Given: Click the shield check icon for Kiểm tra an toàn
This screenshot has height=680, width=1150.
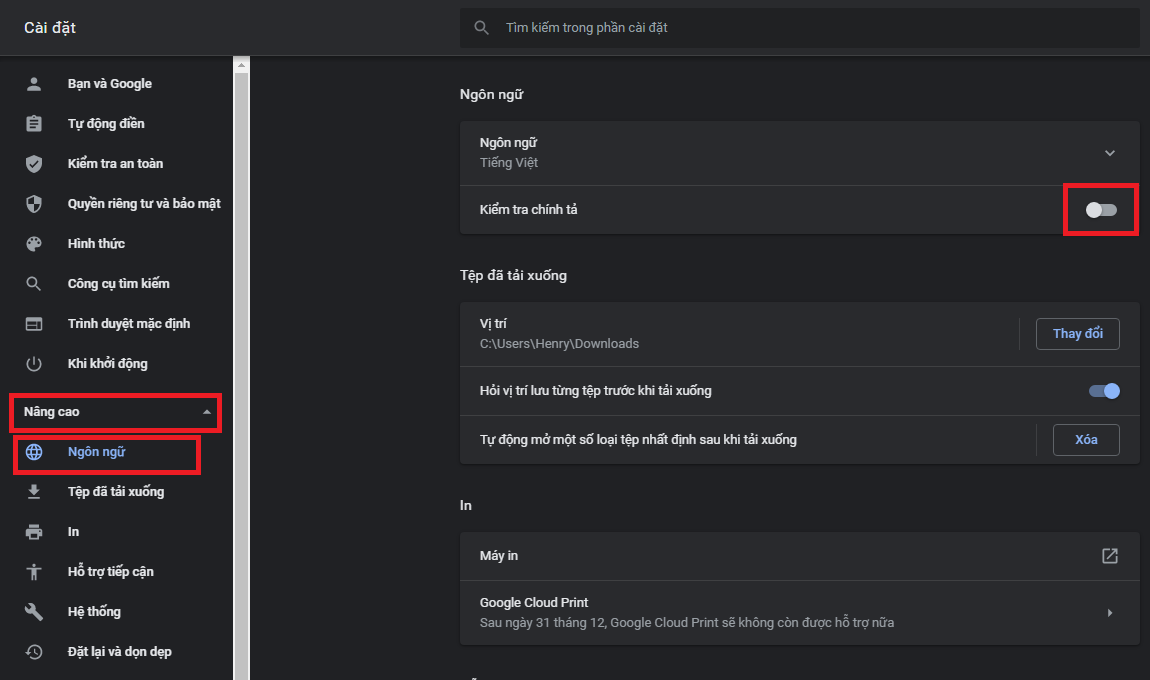Looking at the screenshot, I should (34, 164).
